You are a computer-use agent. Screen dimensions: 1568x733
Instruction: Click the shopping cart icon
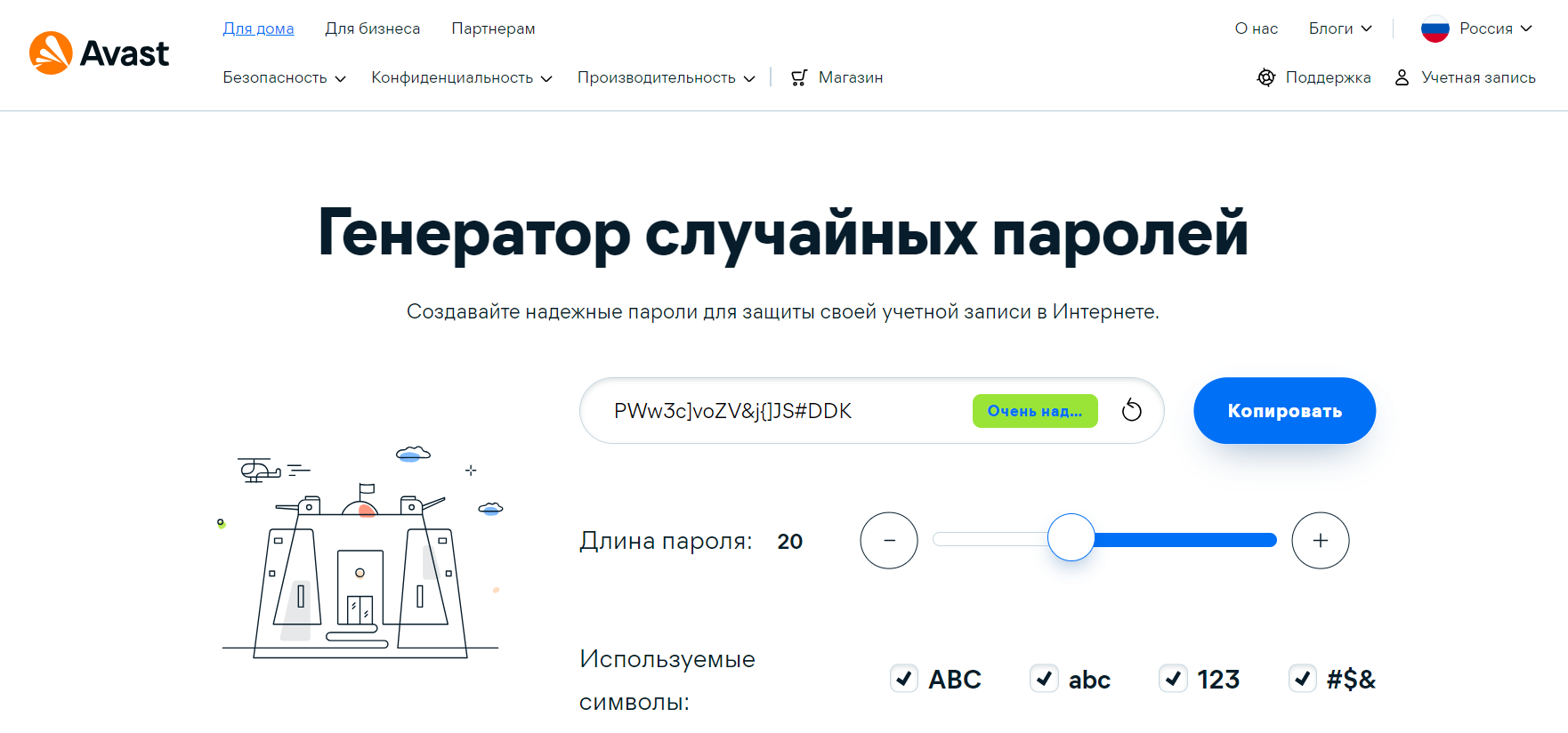pyautogui.click(x=799, y=78)
